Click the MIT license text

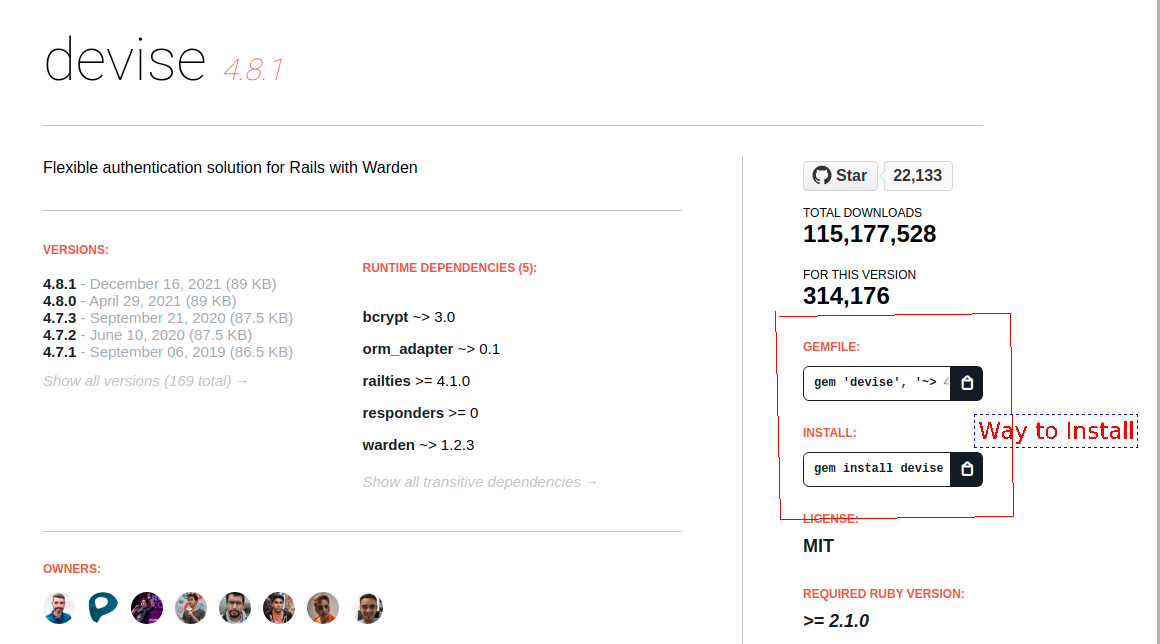pos(818,546)
